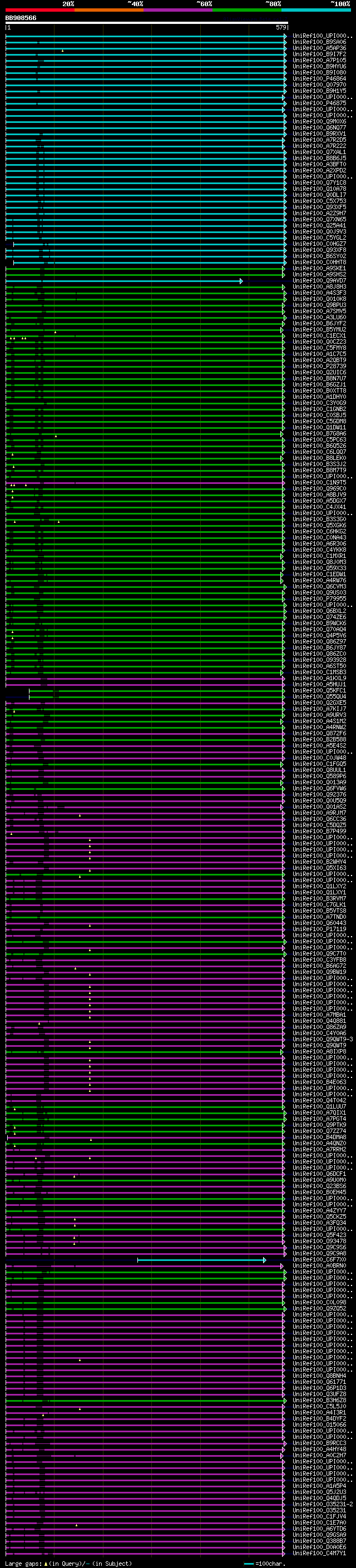Open hit UniRef100_Q9AVD7

point(319,280)
